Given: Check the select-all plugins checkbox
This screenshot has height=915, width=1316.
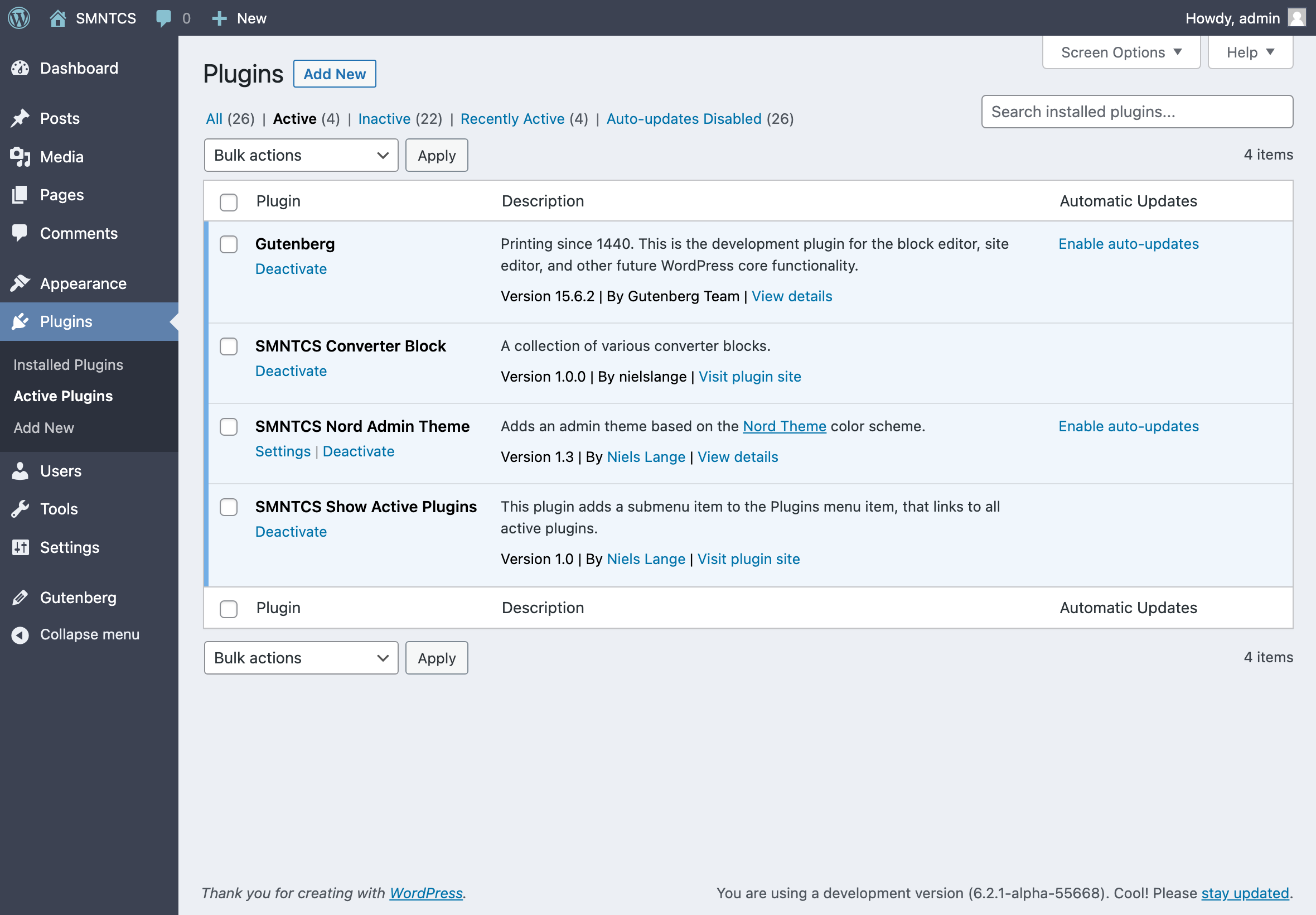Looking at the screenshot, I should point(228,203).
